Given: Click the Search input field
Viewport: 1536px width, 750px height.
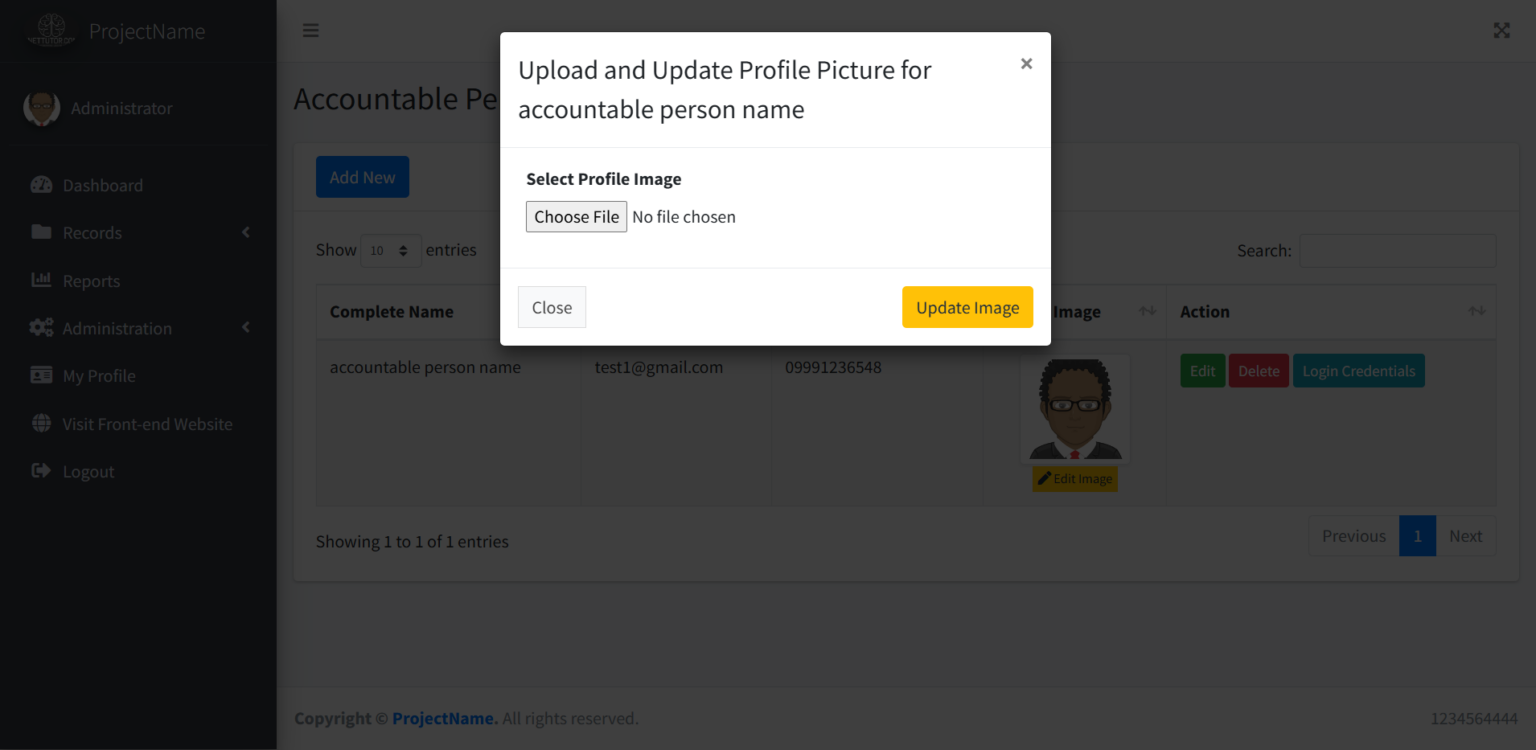Looking at the screenshot, I should click(x=1397, y=250).
